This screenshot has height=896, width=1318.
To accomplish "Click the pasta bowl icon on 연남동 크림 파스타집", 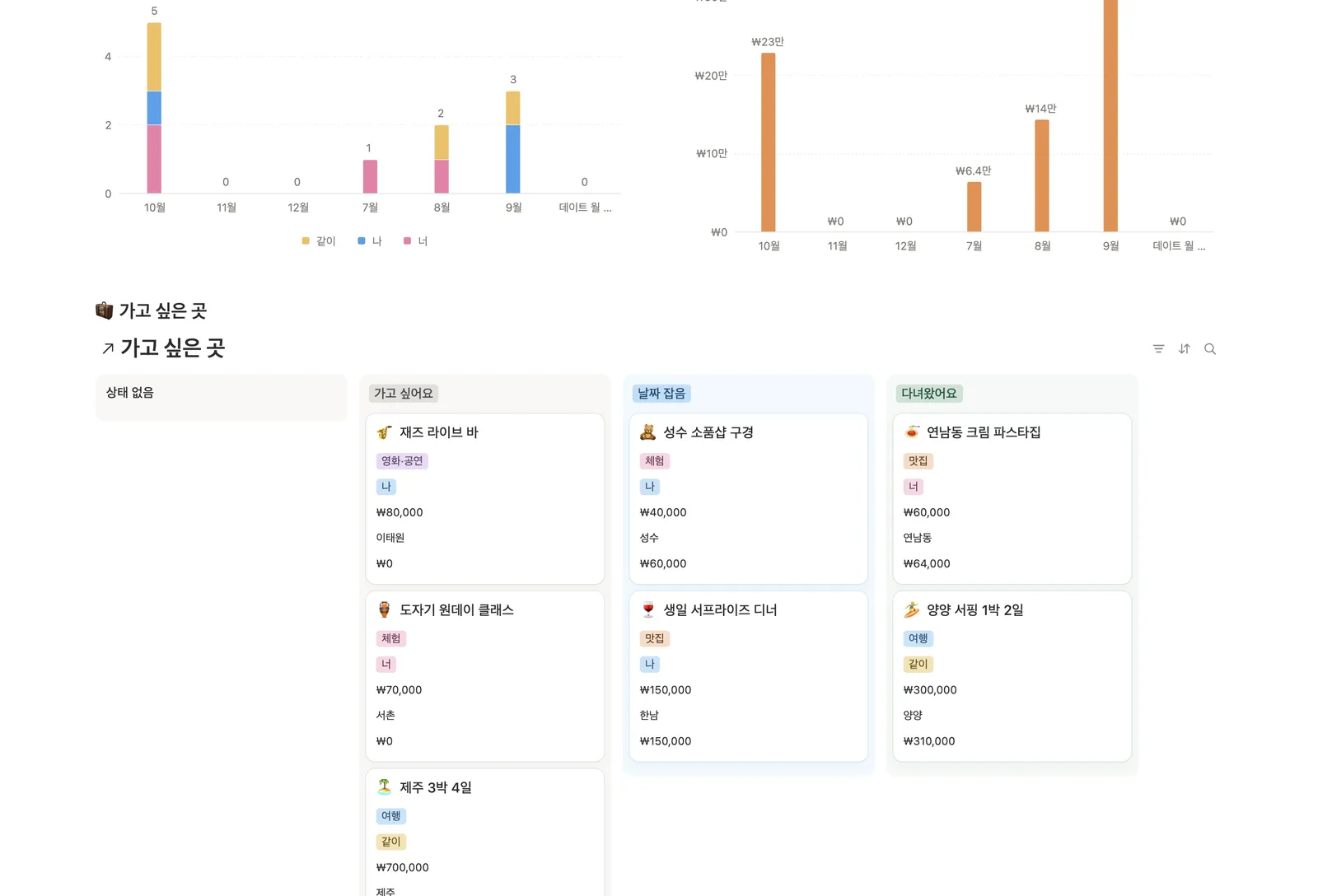I will (912, 432).
